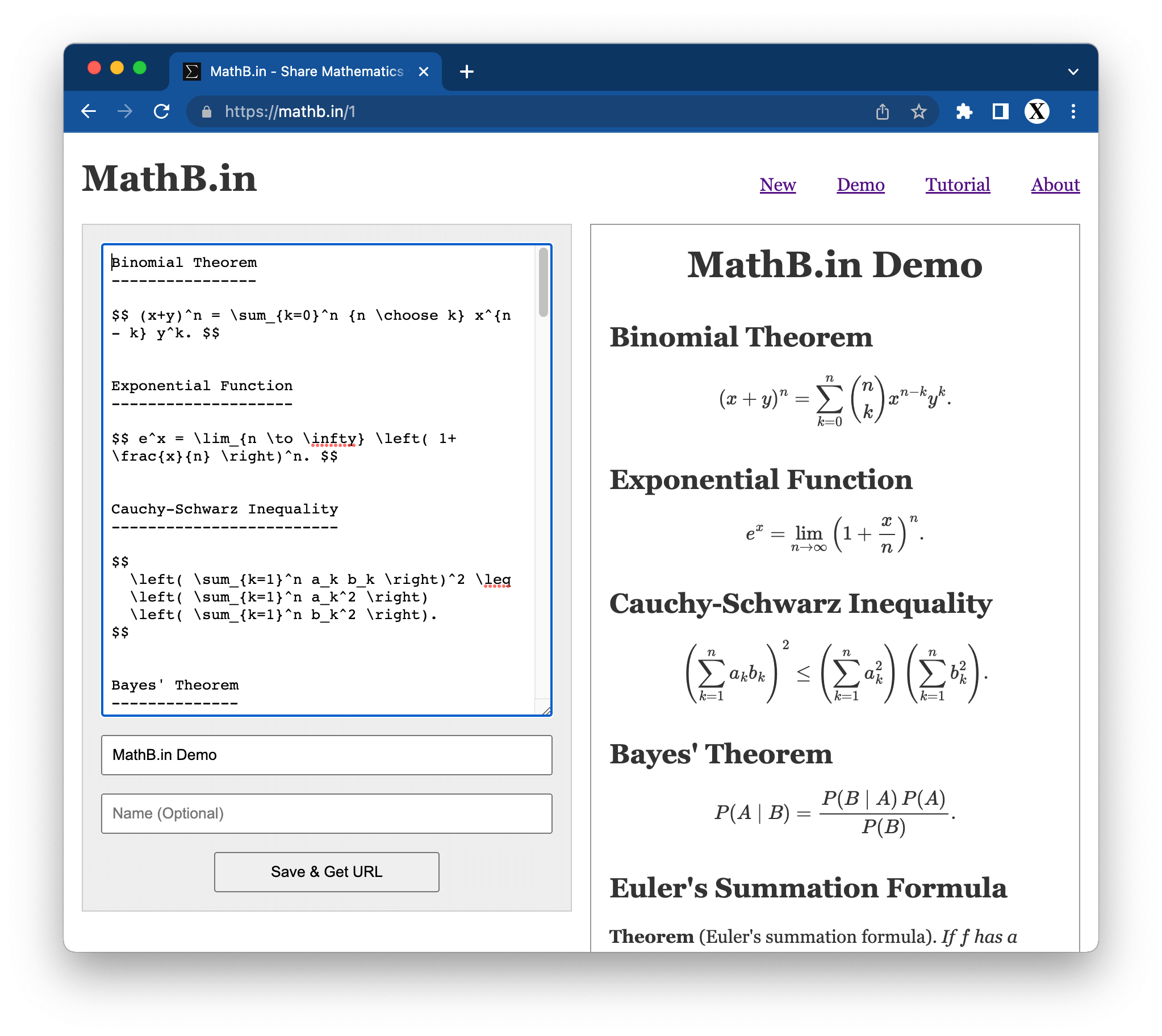Click the Save & Get URL button

[327, 871]
